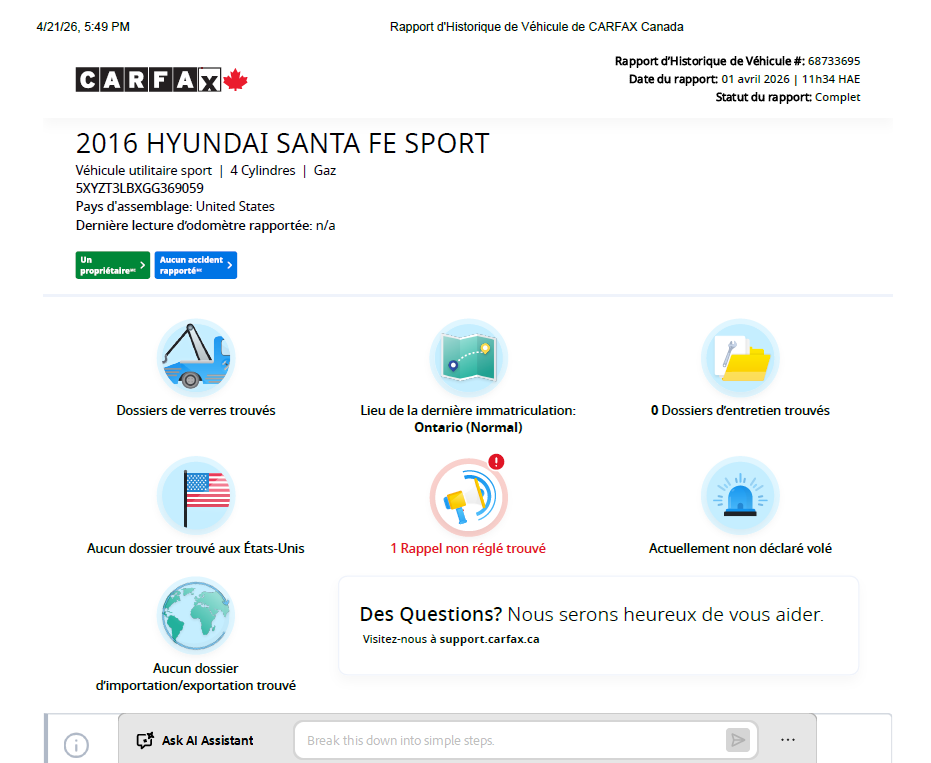Focus the 'Break this down into simple steps' field
The image size is (931, 763).
510,741
